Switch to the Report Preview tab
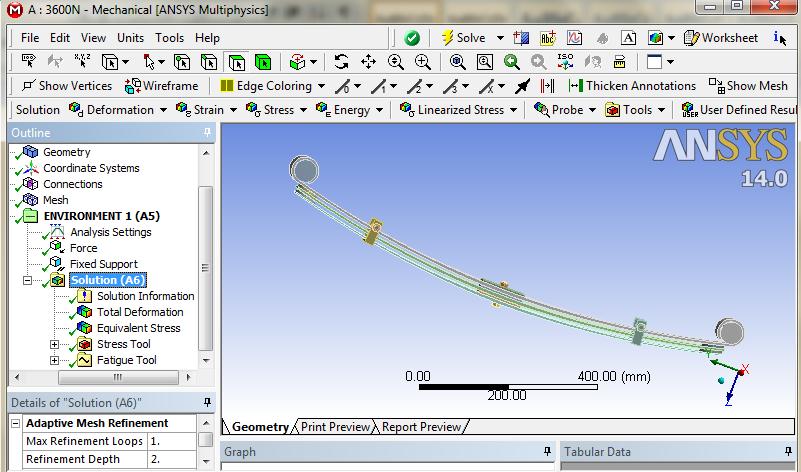This screenshot has width=801, height=472. tap(421, 427)
